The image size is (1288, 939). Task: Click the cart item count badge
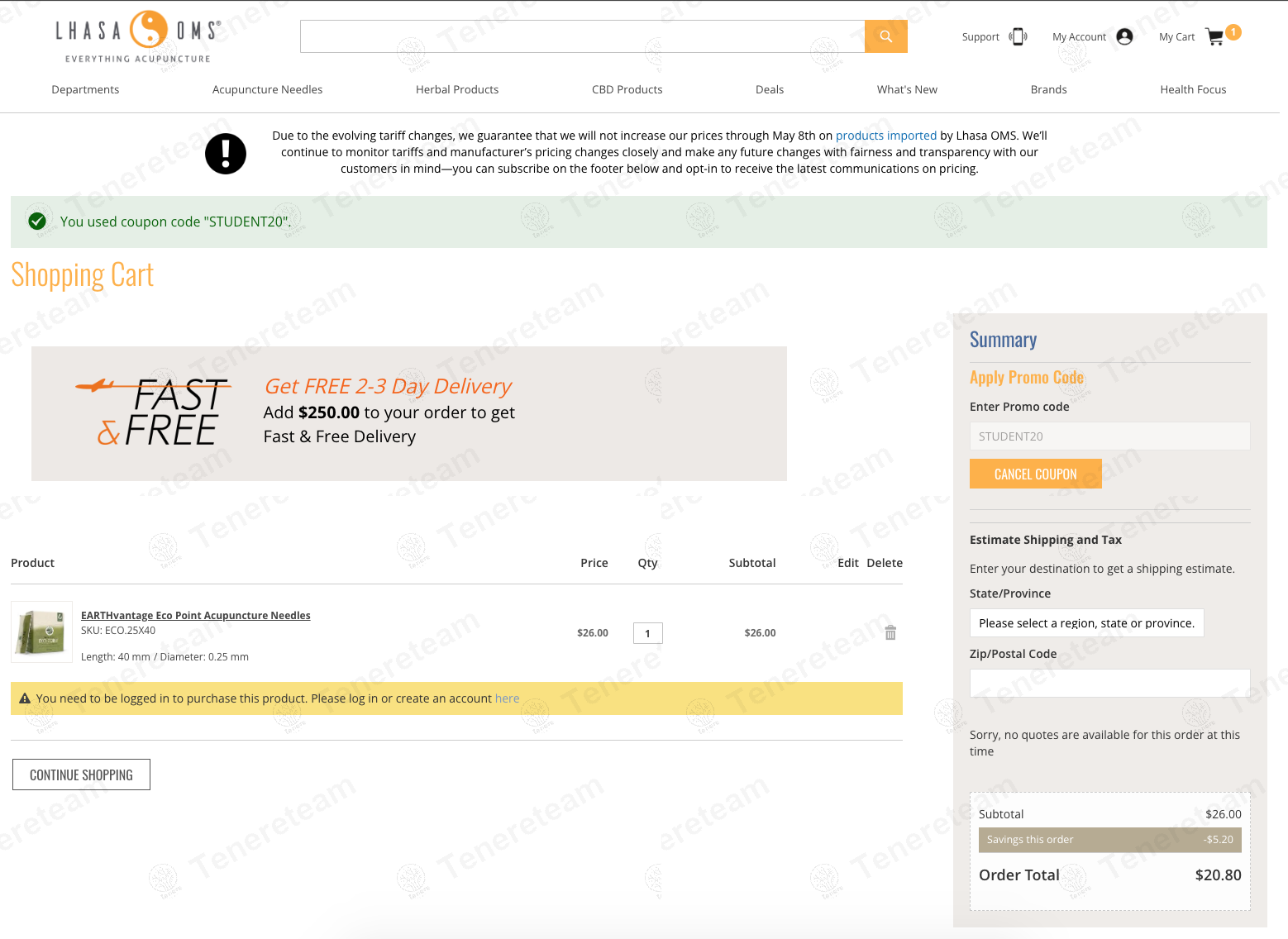click(1233, 32)
